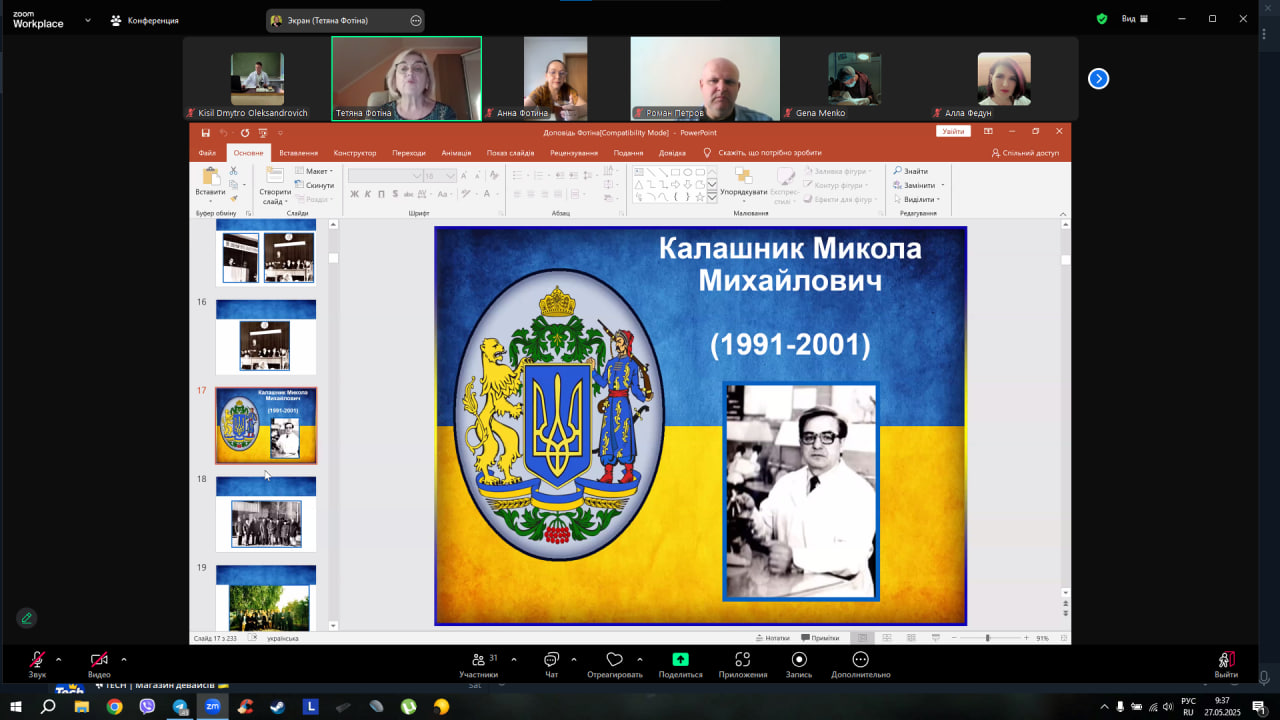Open Steam from Windows taskbar
Screen dimensions: 1280x720
pos(278,706)
